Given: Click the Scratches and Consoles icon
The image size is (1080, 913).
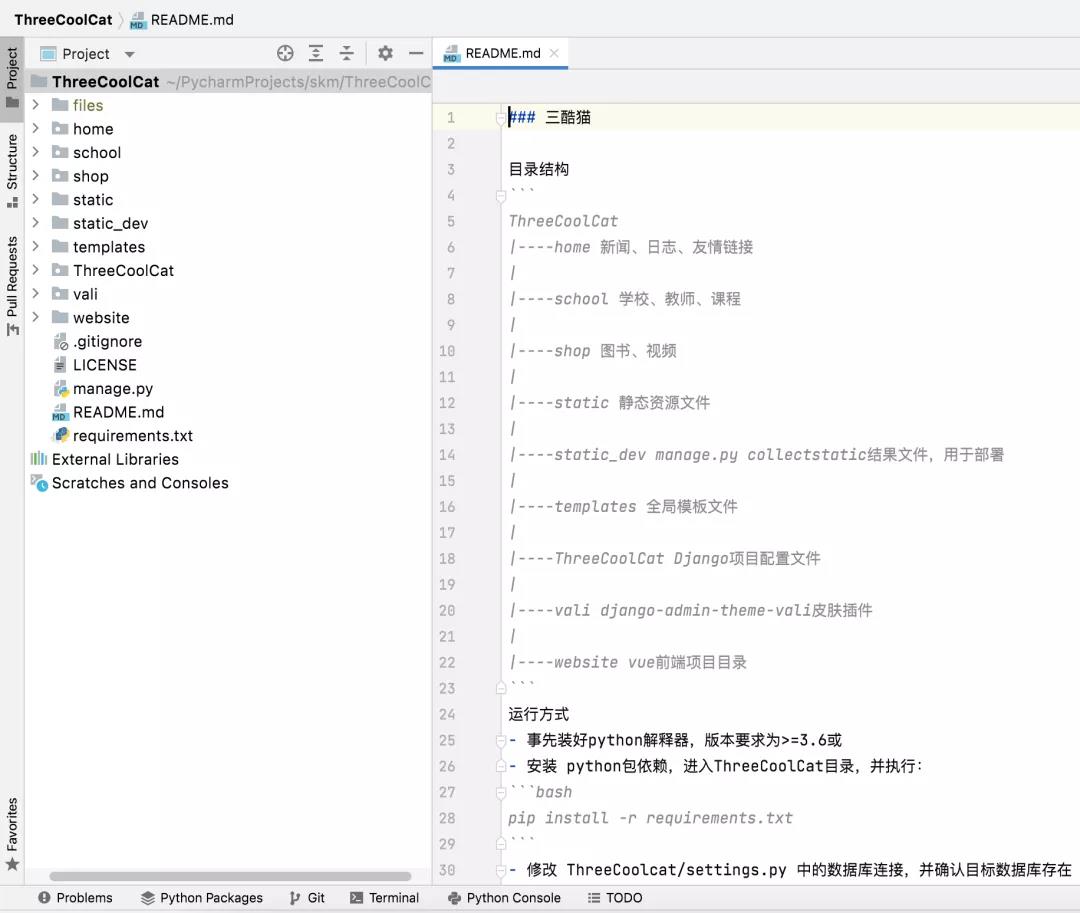Looking at the screenshot, I should 39,483.
